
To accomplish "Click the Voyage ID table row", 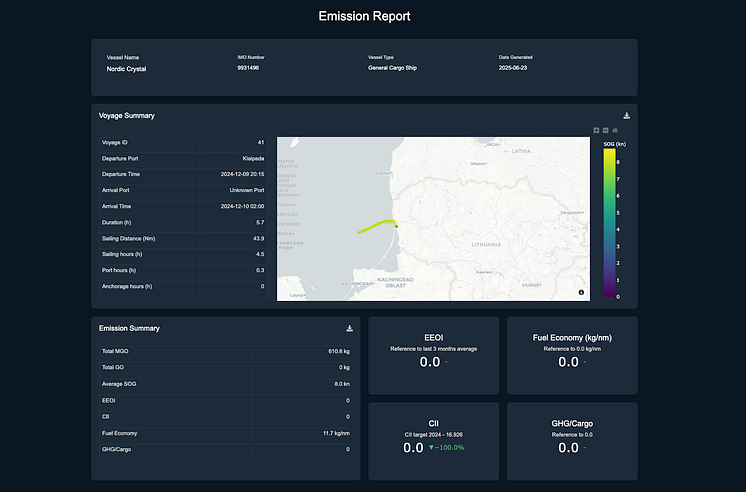I will coord(183,142).
